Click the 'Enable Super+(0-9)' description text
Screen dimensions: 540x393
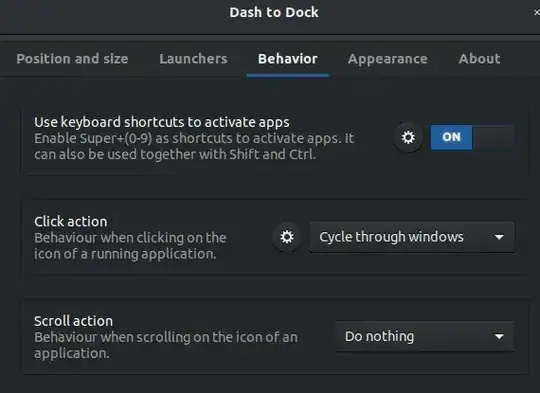194,146
